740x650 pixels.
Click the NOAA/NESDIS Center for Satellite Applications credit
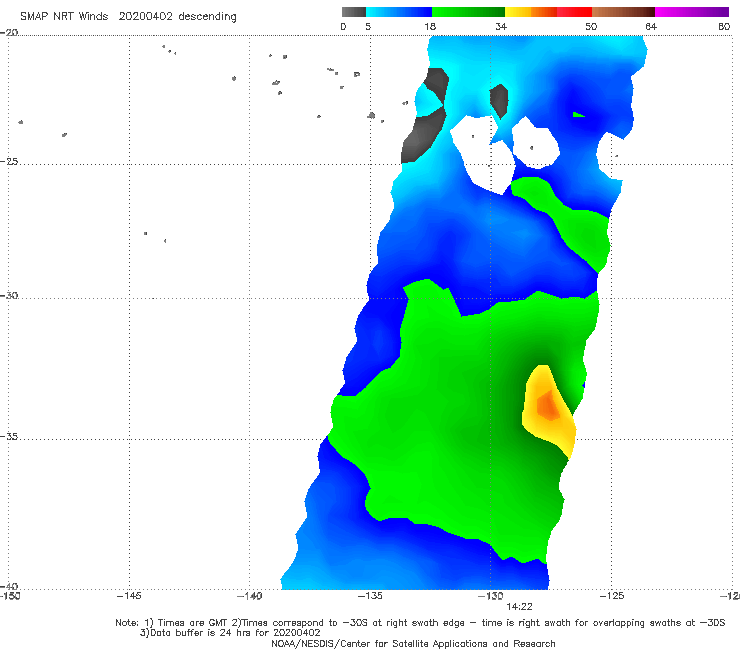click(x=413, y=643)
